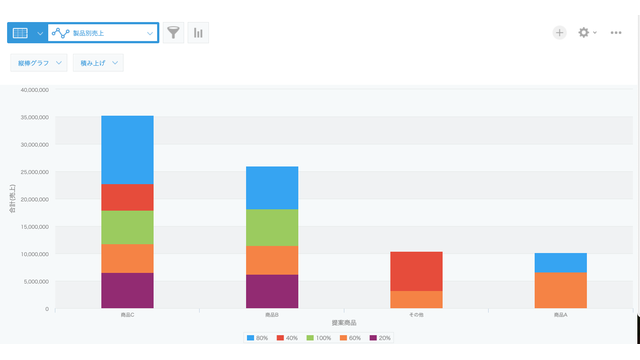Click the table list view icon
Image resolution: width=640 pixels, height=360 pixels.
20,33
